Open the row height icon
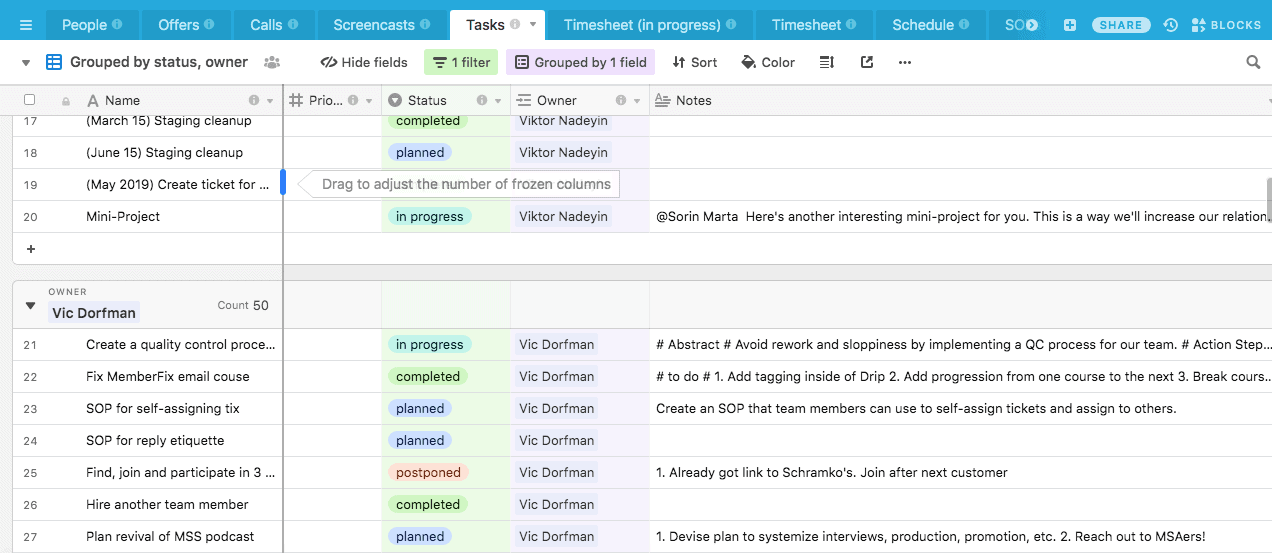Screen dimensions: 1272x553 [x=826, y=62]
